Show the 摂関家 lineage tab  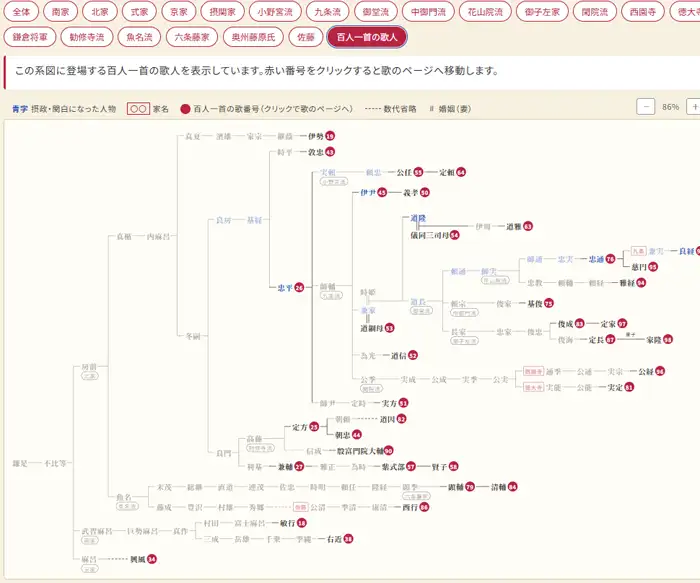pyautogui.click(x=222, y=12)
